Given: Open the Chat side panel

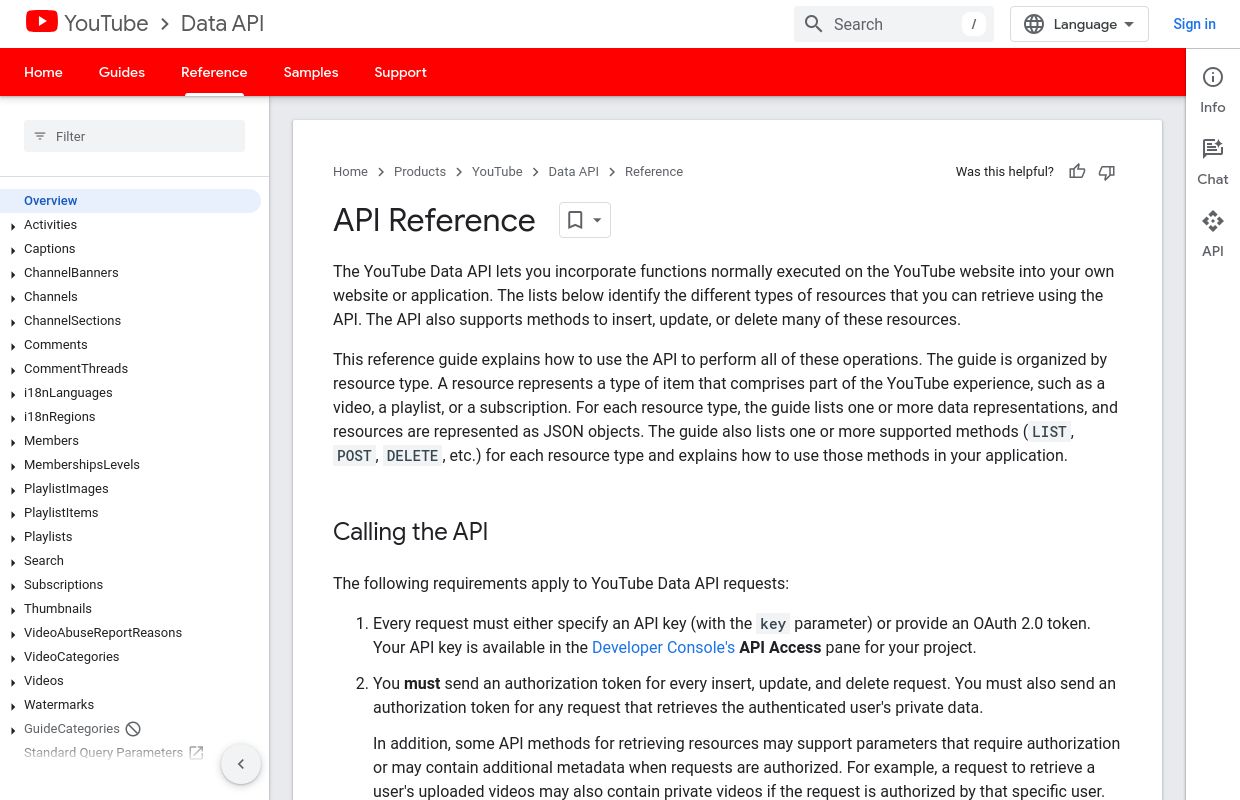Looking at the screenshot, I should (x=1213, y=162).
